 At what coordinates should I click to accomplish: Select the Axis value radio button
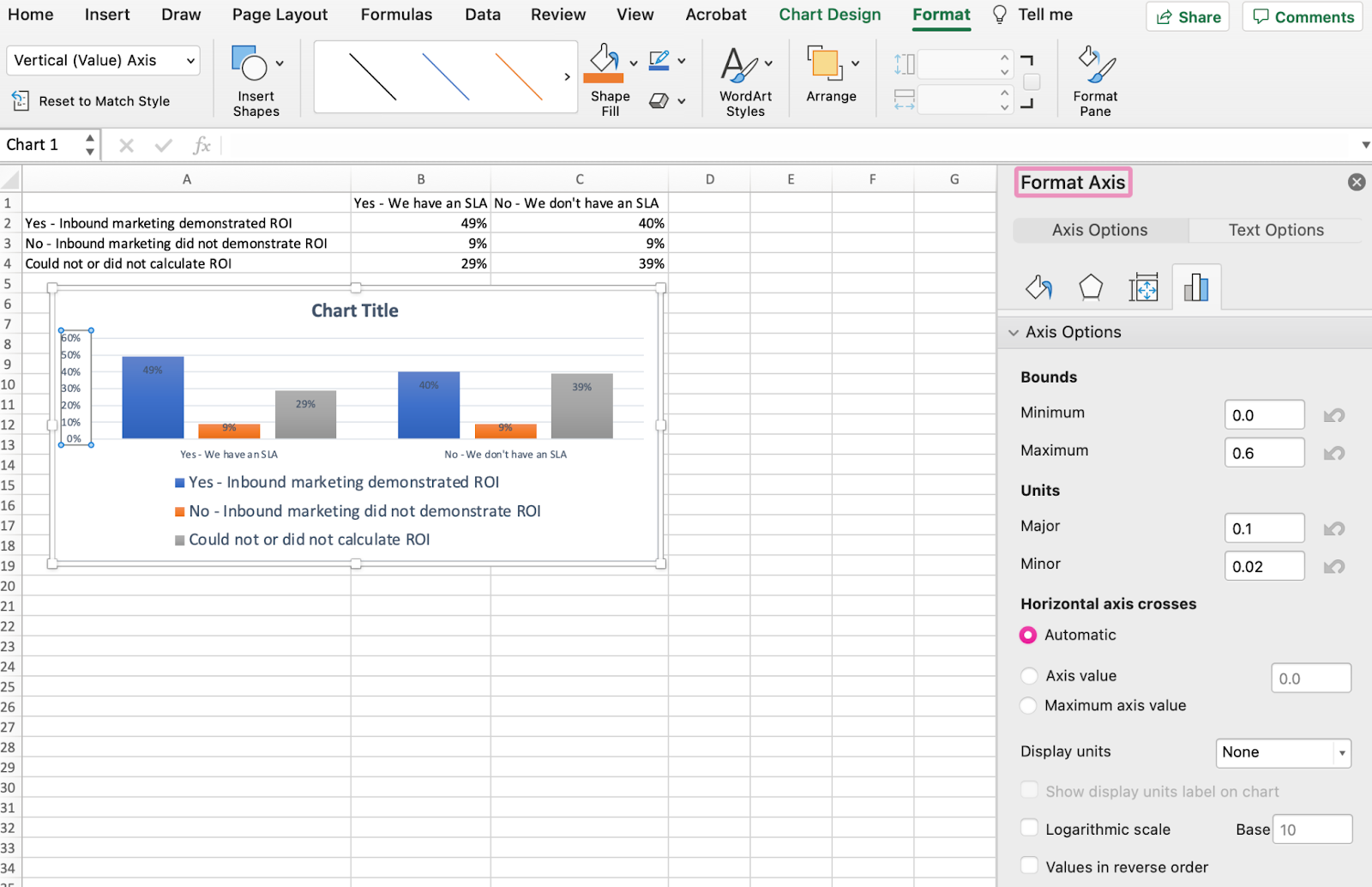pyautogui.click(x=1029, y=676)
